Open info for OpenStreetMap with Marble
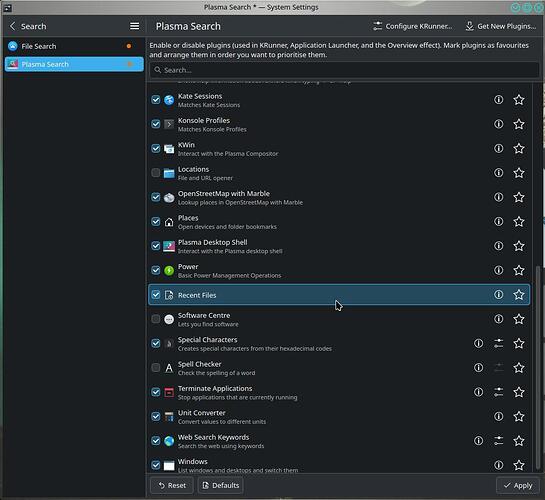Image resolution: width=545 pixels, height=500 pixels. (498, 197)
